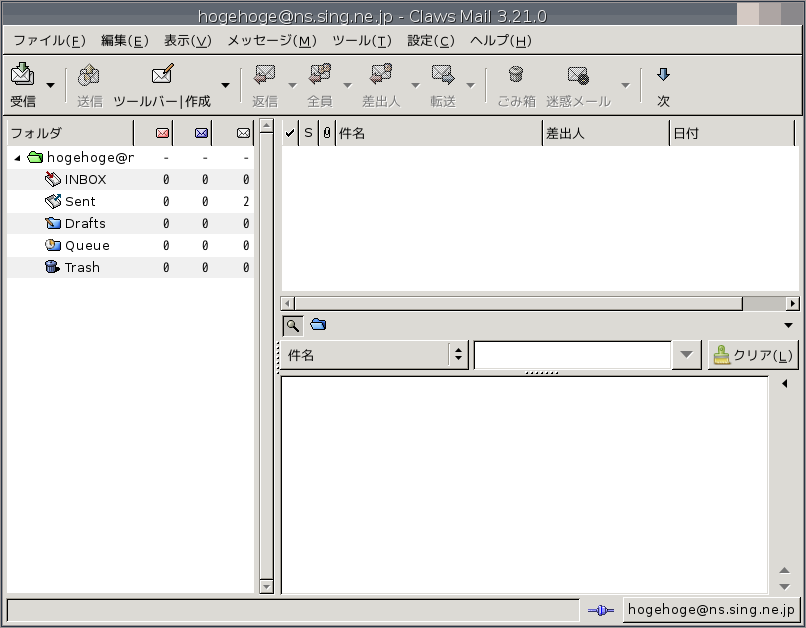Click the hogehoge@ns.sing.ne.jp account button
Screen dimensions: 806x628
(x=711, y=610)
